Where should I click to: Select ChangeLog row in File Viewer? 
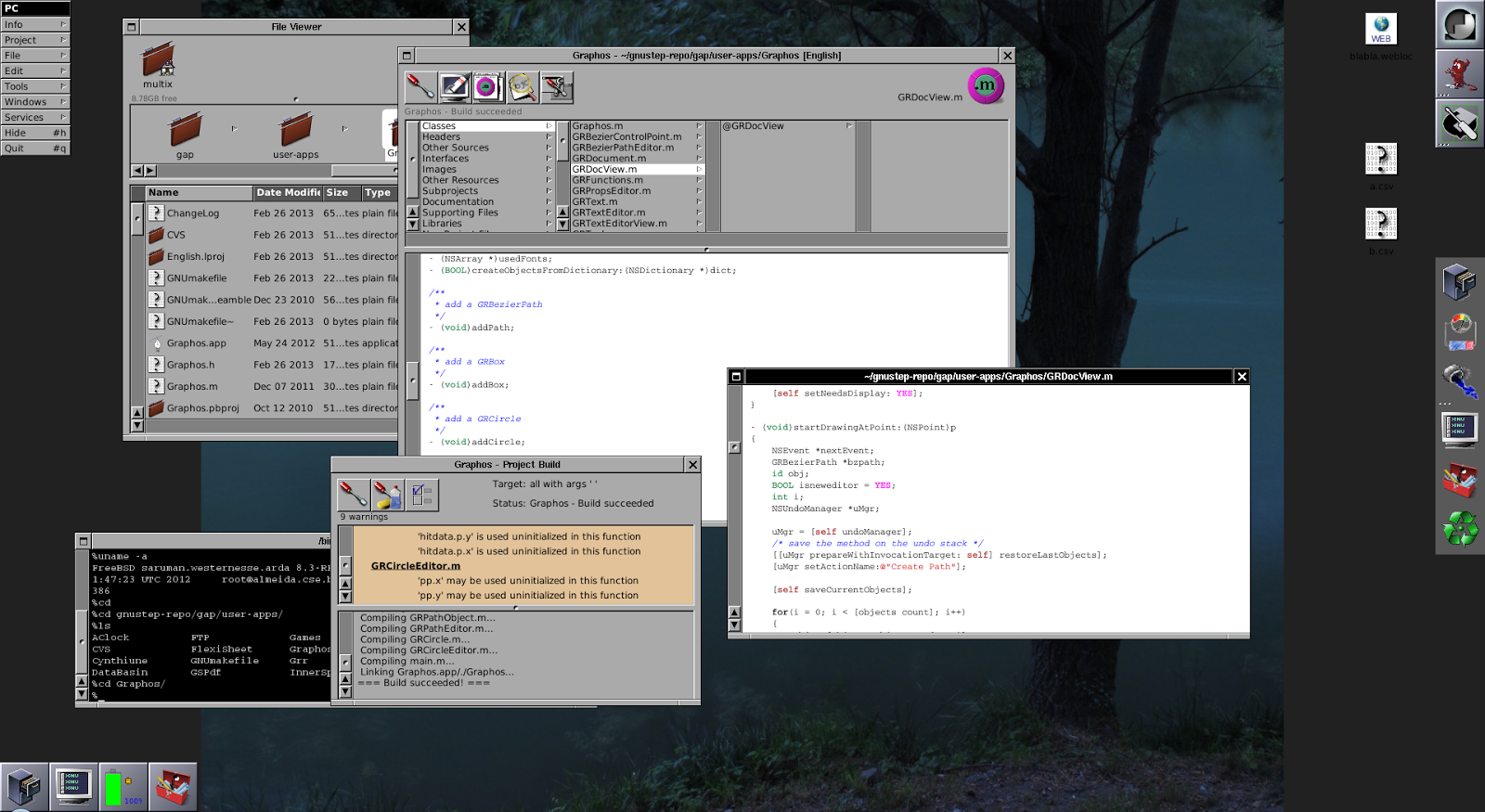point(272,213)
